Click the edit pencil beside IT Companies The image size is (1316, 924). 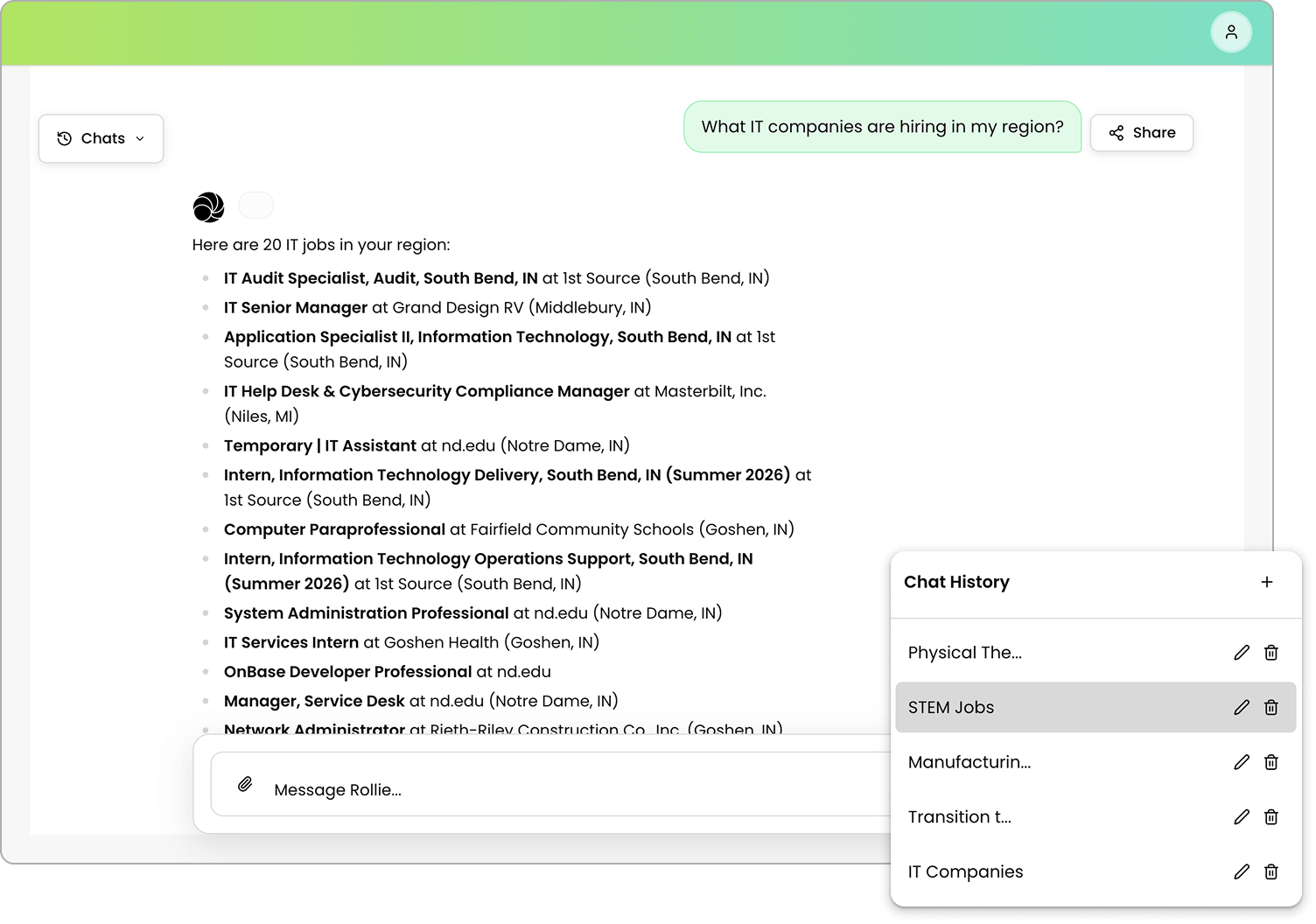1242,871
